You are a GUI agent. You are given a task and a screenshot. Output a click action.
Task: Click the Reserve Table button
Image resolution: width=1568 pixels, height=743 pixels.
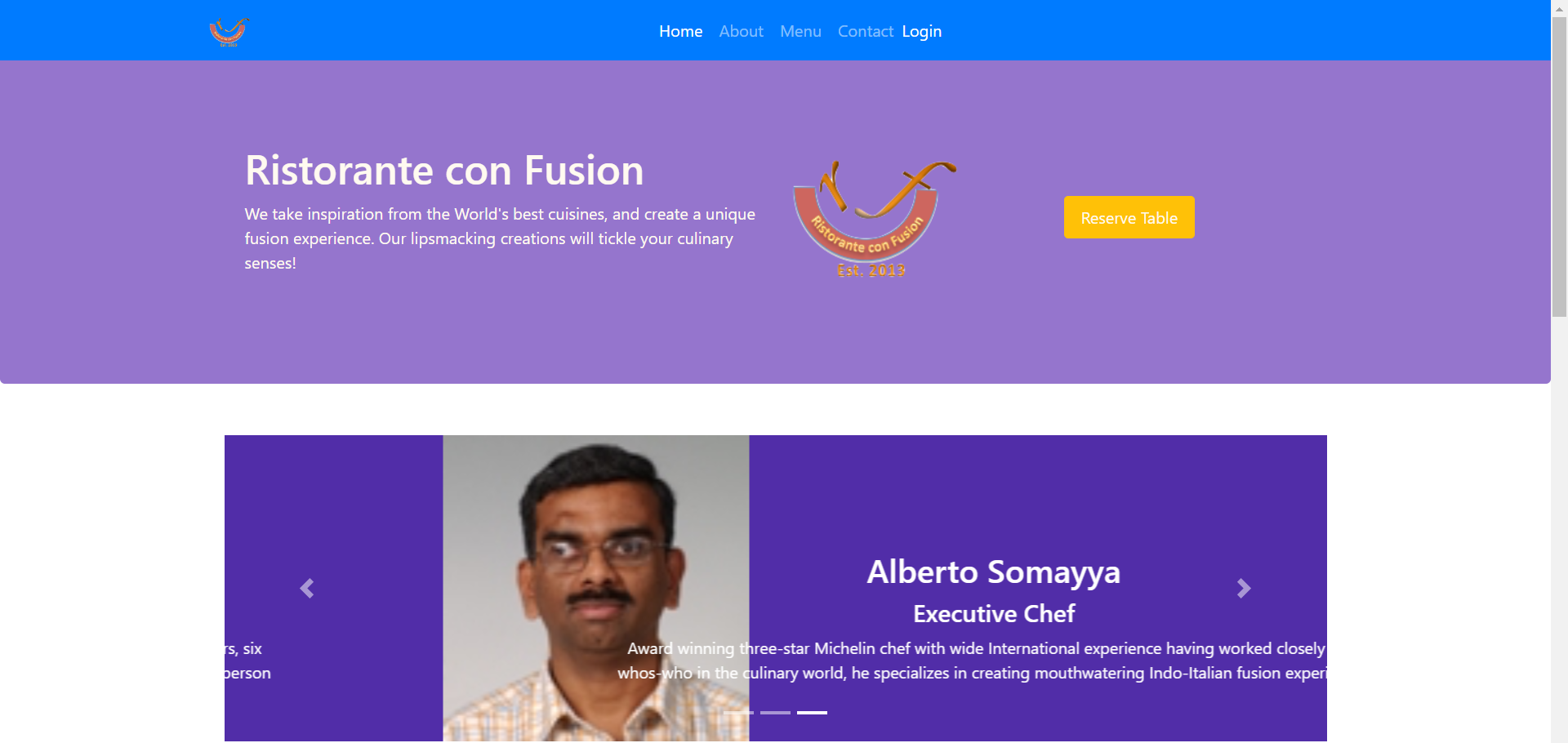coord(1129,217)
